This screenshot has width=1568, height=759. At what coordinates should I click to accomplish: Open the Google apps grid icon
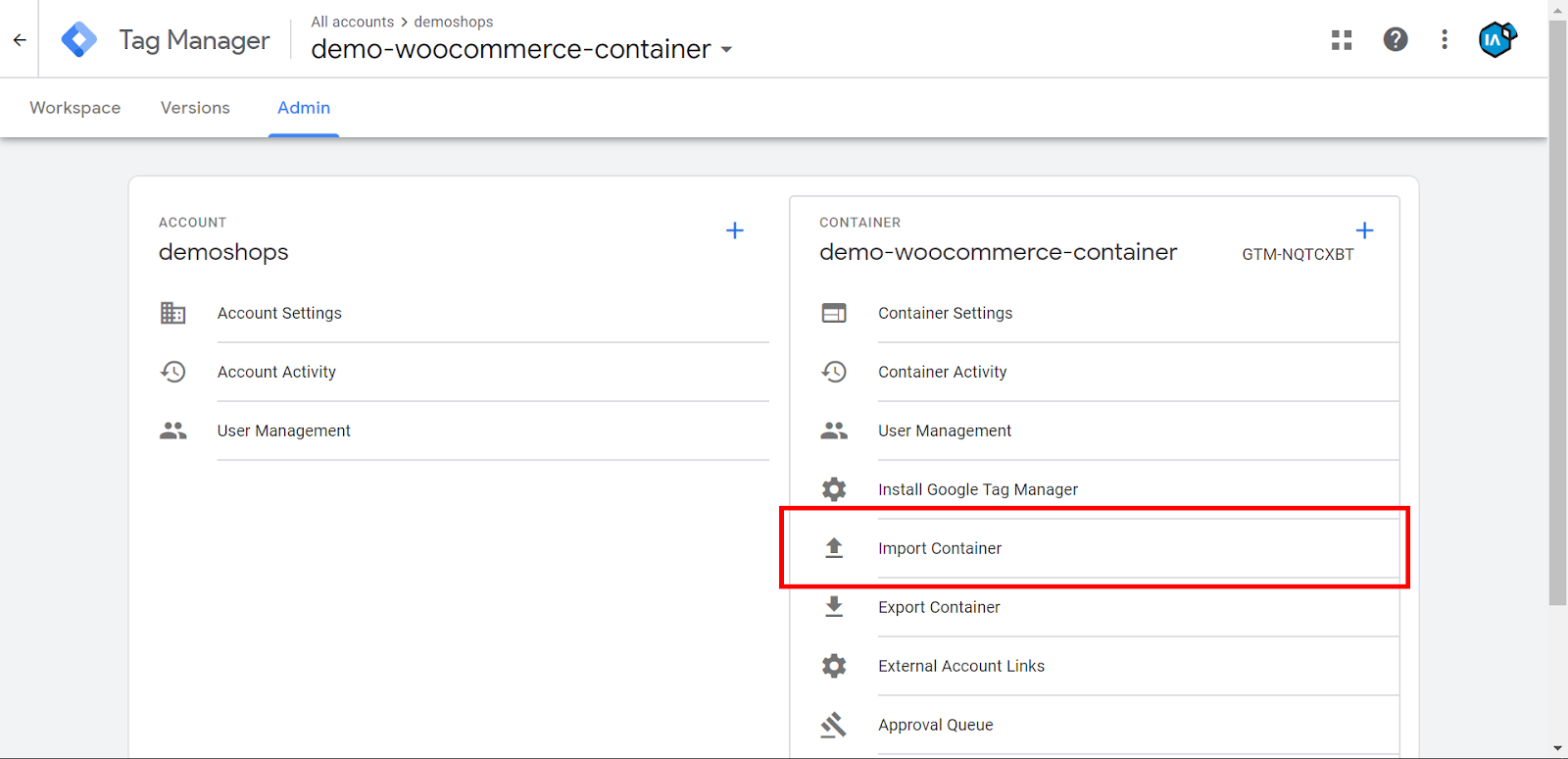click(1342, 40)
